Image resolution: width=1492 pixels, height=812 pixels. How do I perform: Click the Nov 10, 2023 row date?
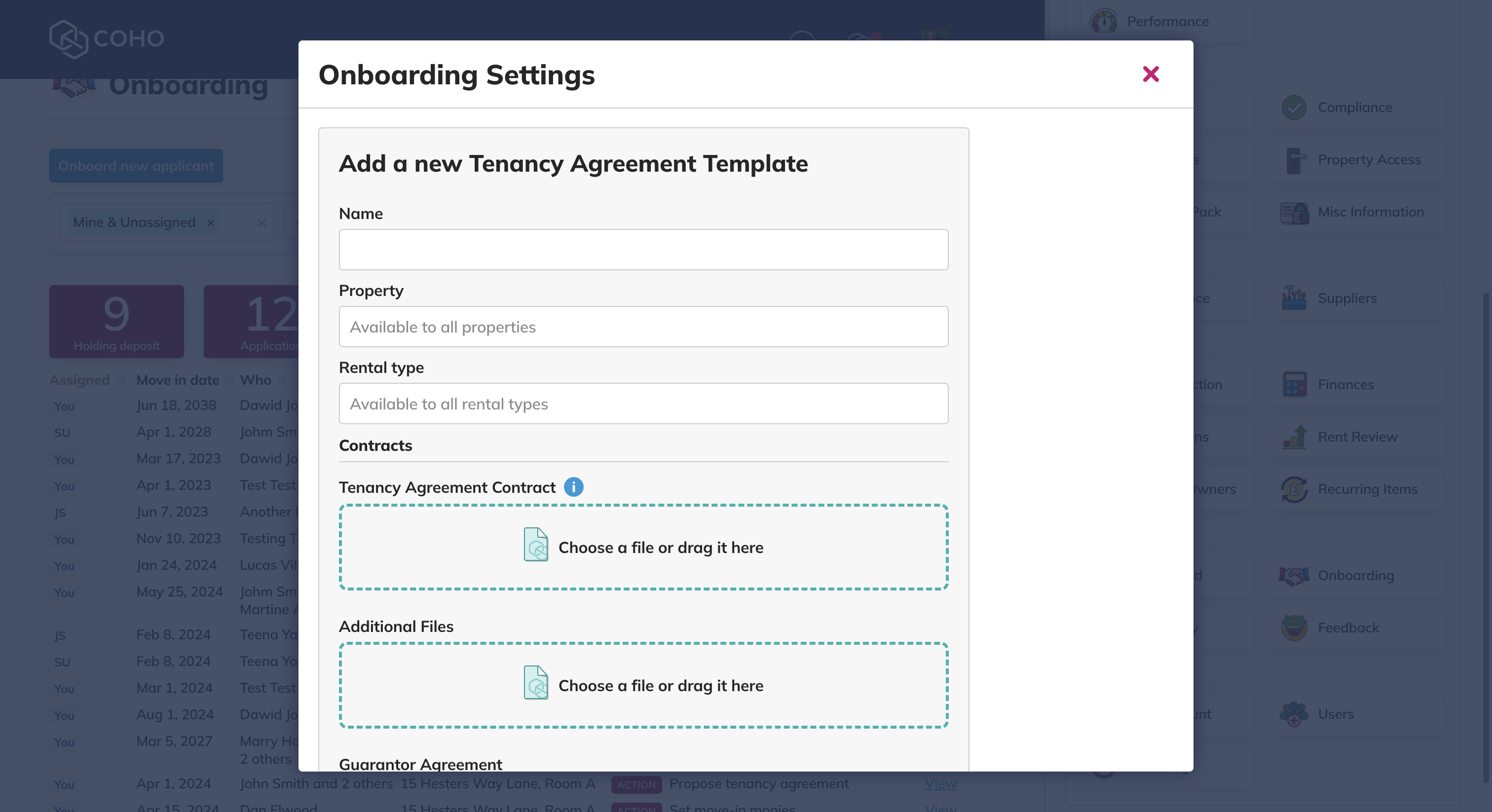(179, 539)
